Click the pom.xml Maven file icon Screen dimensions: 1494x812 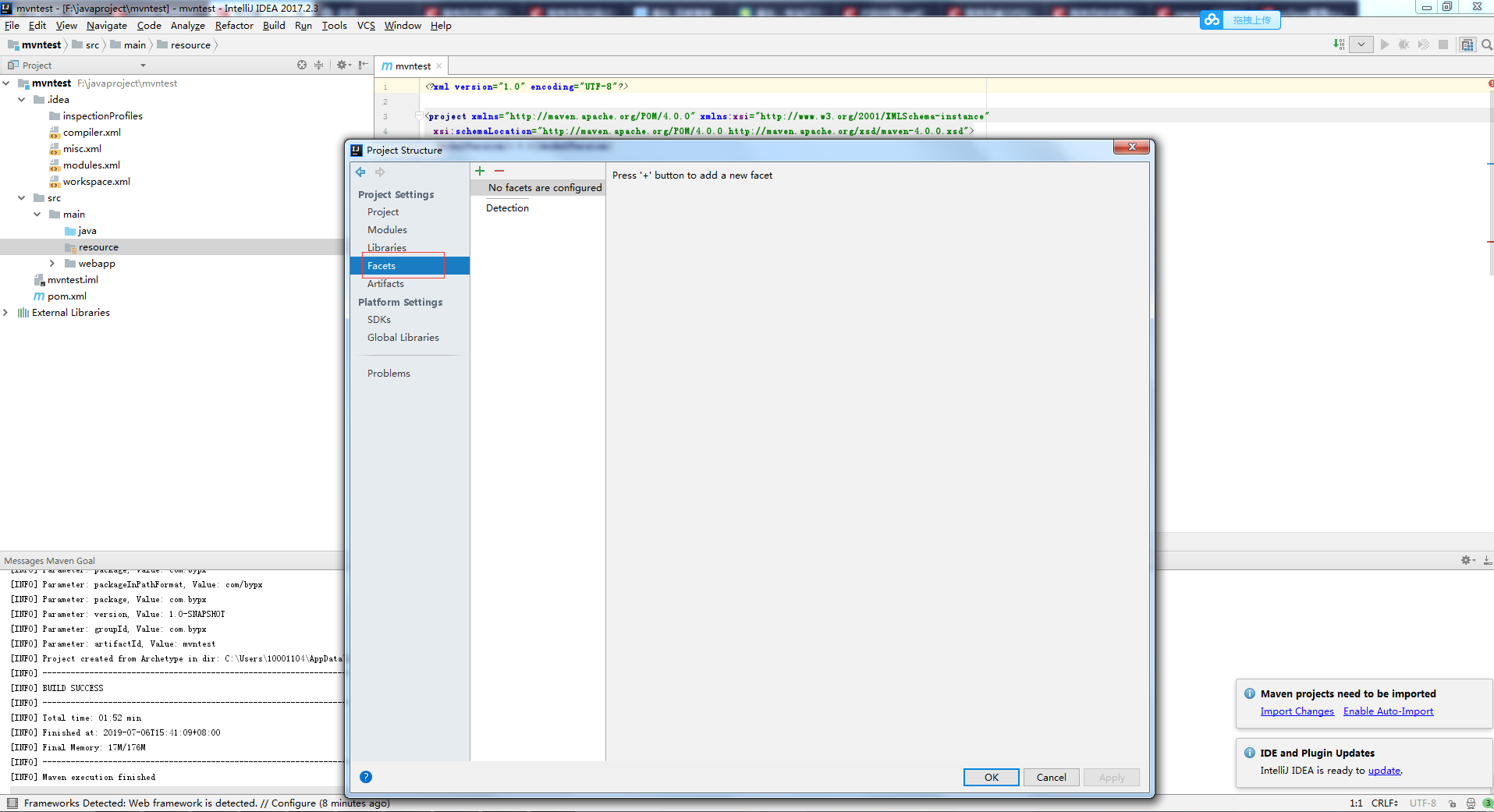click(x=39, y=296)
